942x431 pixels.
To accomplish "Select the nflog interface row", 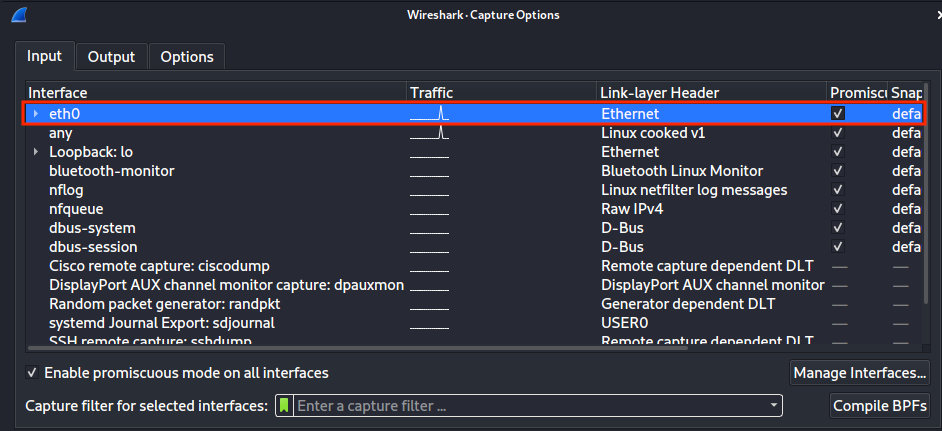I will pos(67,190).
